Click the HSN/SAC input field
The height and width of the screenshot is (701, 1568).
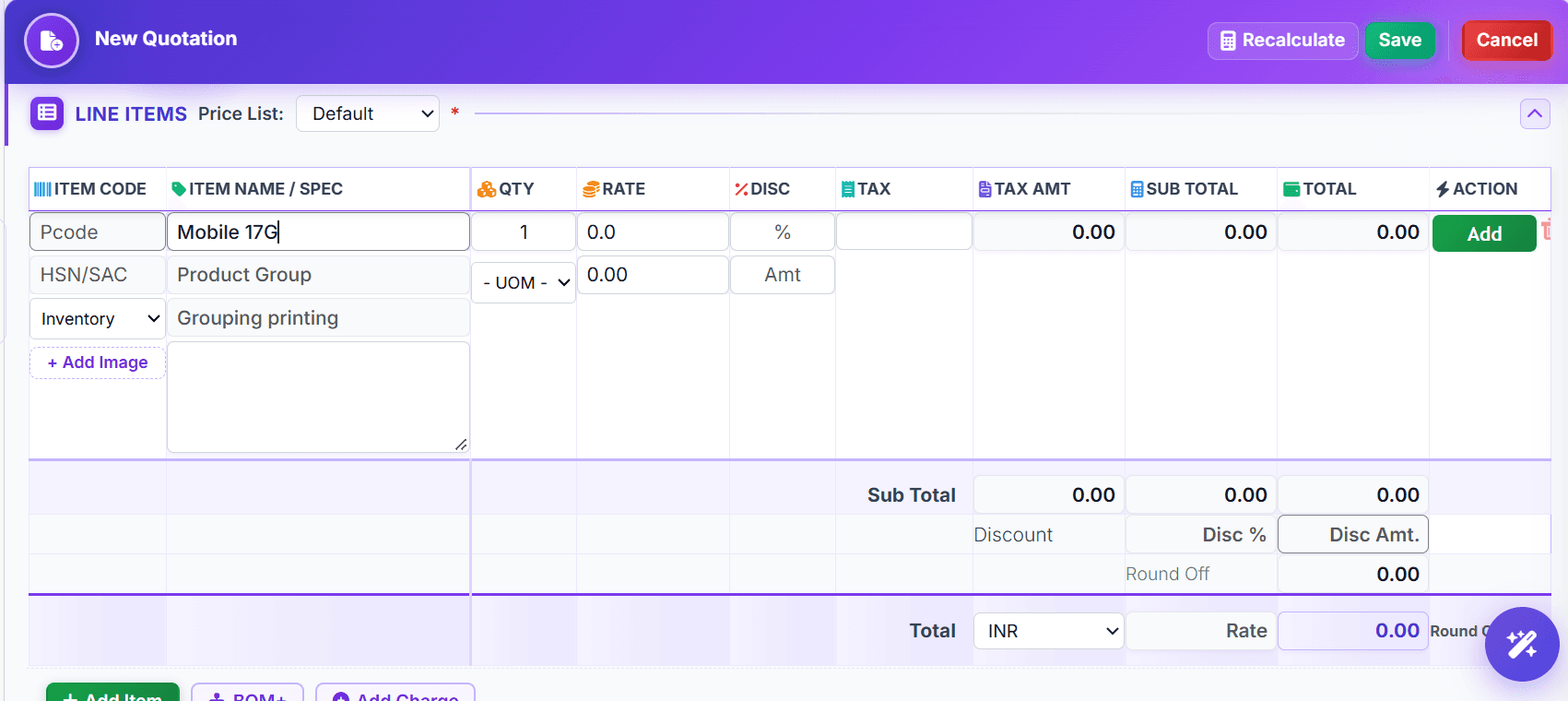(98, 275)
